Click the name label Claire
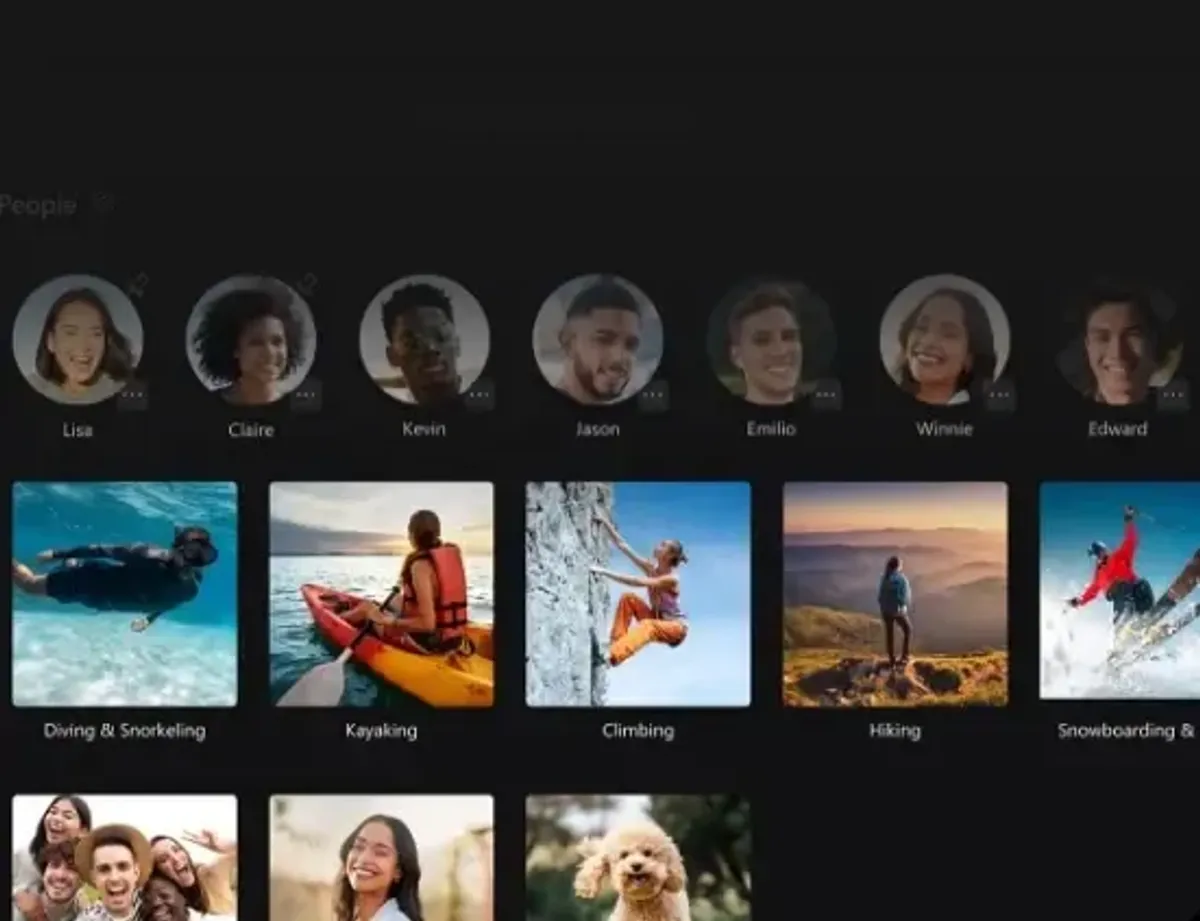 pyautogui.click(x=251, y=430)
